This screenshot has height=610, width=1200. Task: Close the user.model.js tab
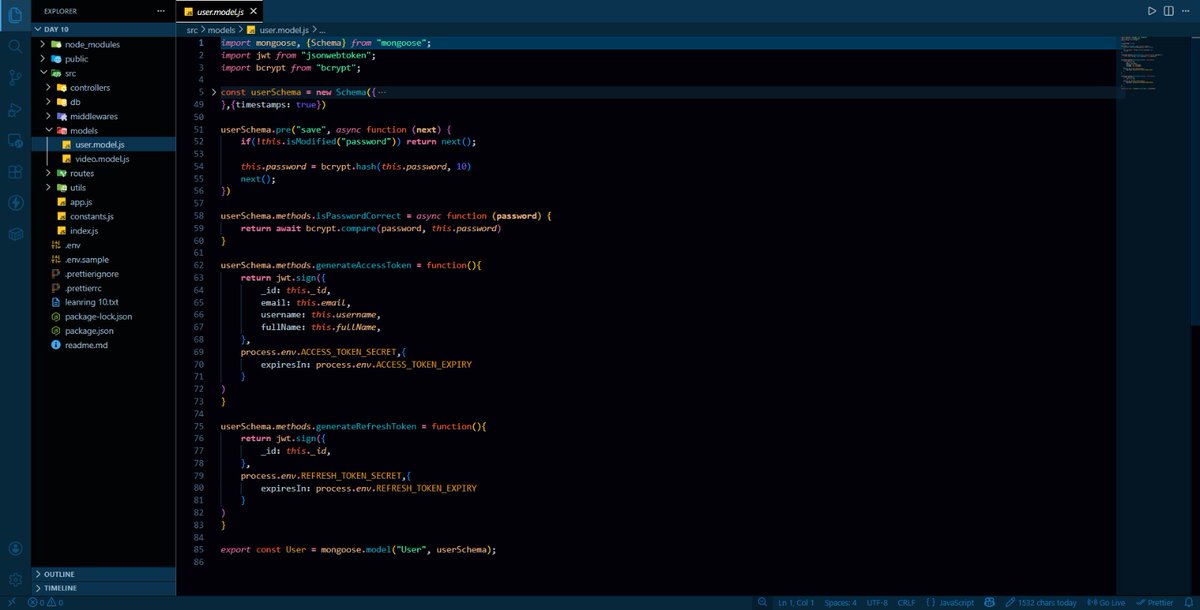(x=253, y=11)
